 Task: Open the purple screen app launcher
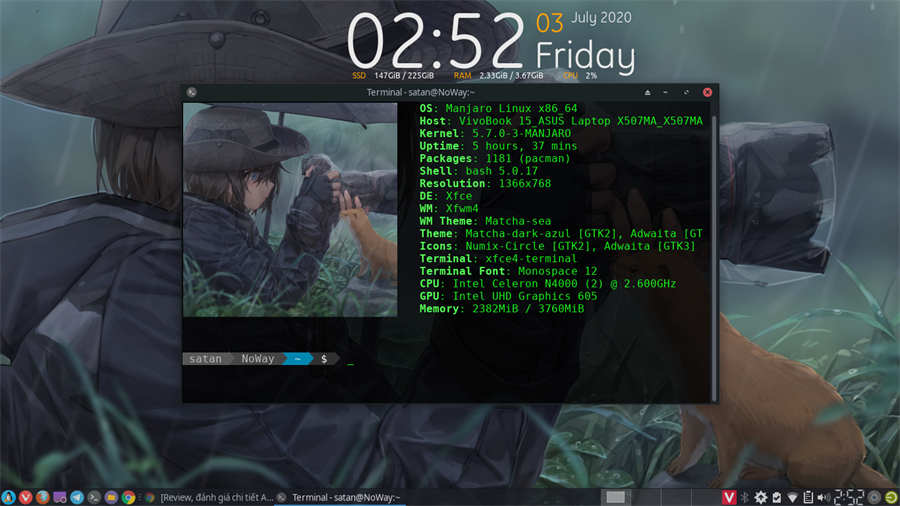(60, 497)
